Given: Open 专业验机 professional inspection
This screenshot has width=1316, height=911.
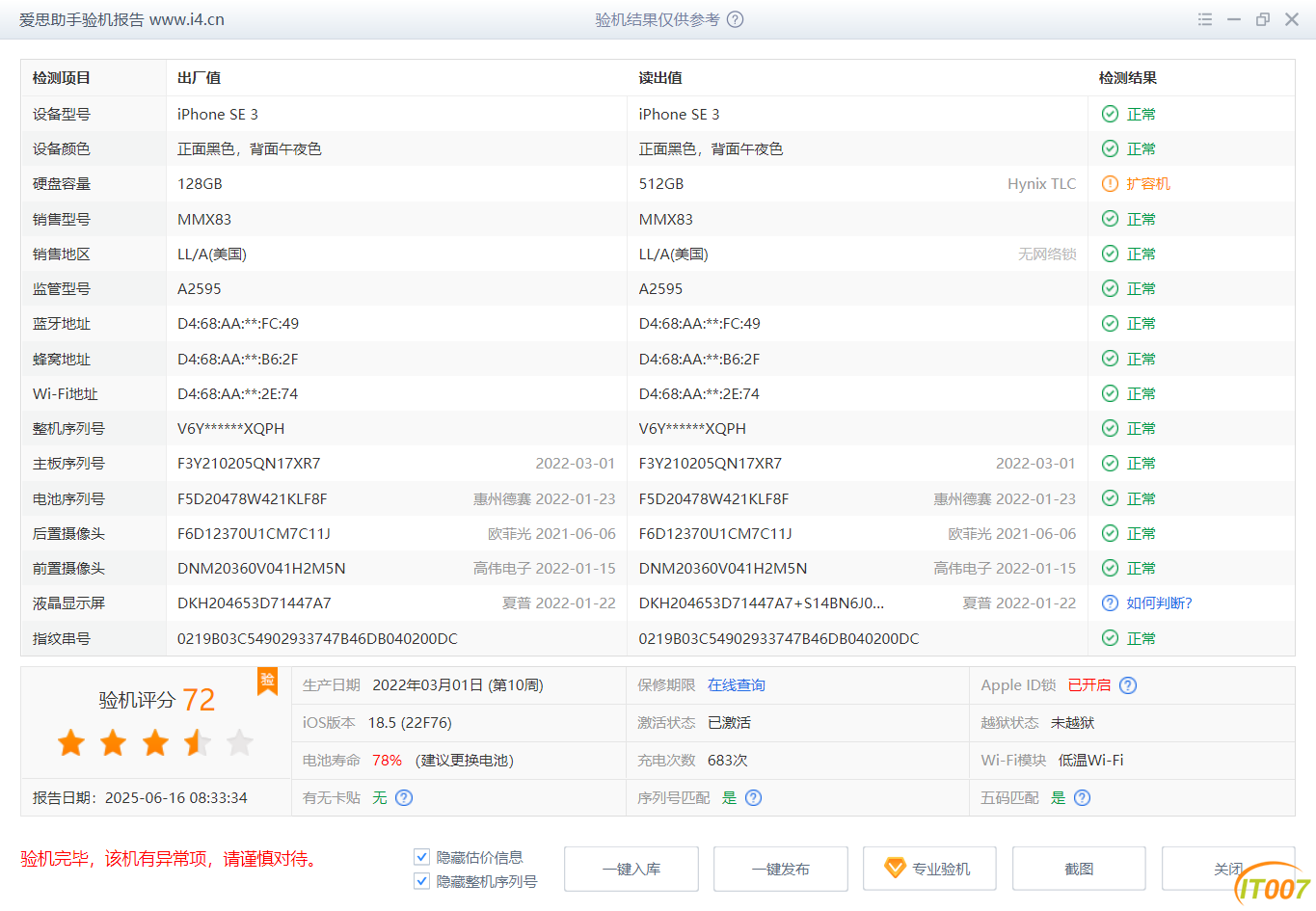Looking at the screenshot, I should click(930, 869).
